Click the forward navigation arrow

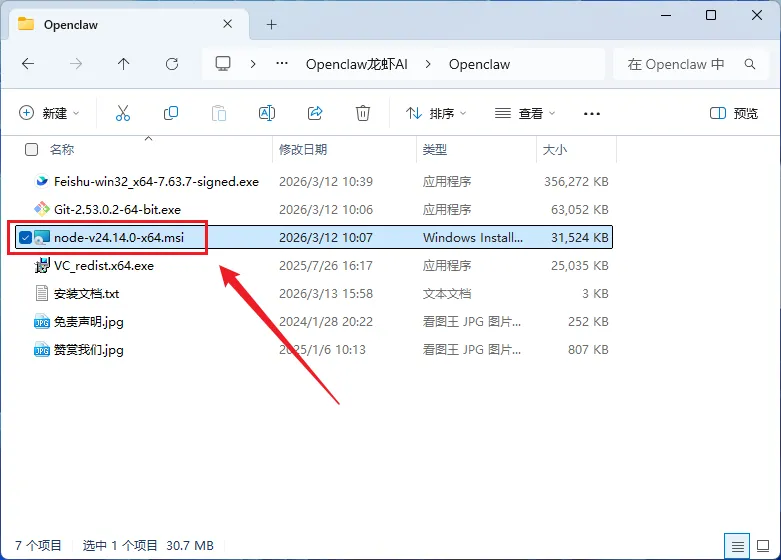[76, 64]
